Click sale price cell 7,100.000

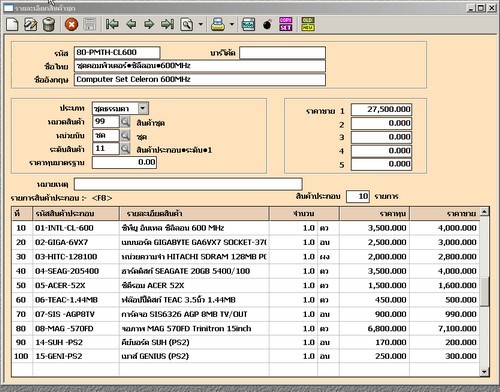click(x=445, y=328)
